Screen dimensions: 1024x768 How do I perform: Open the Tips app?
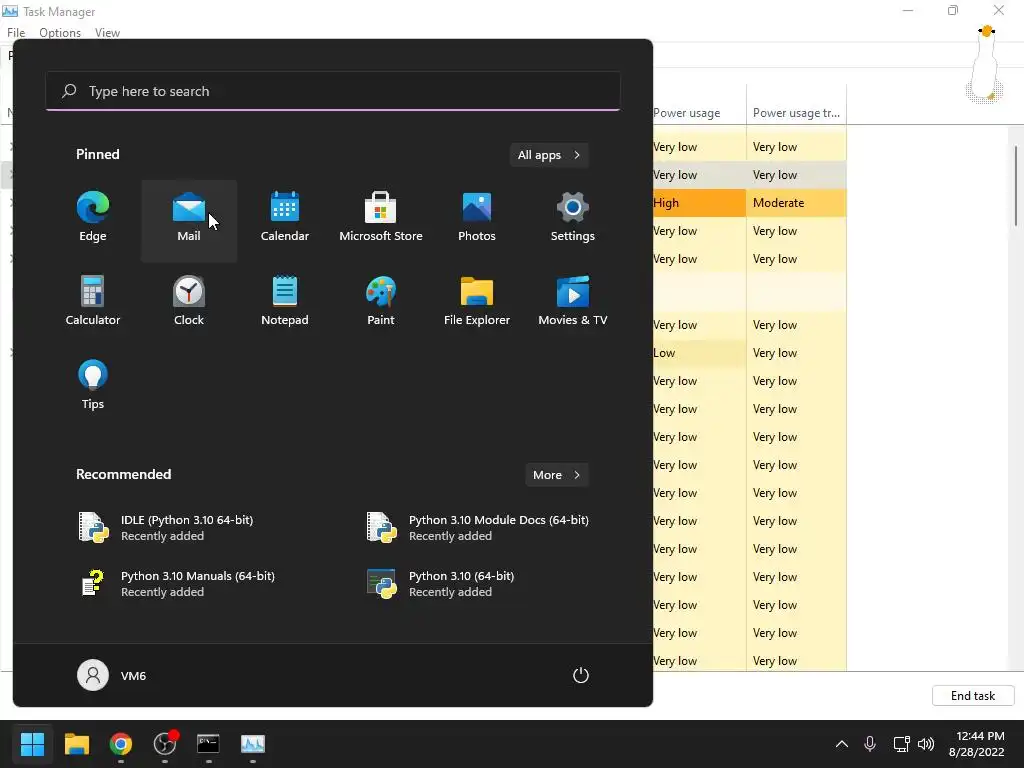(93, 387)
